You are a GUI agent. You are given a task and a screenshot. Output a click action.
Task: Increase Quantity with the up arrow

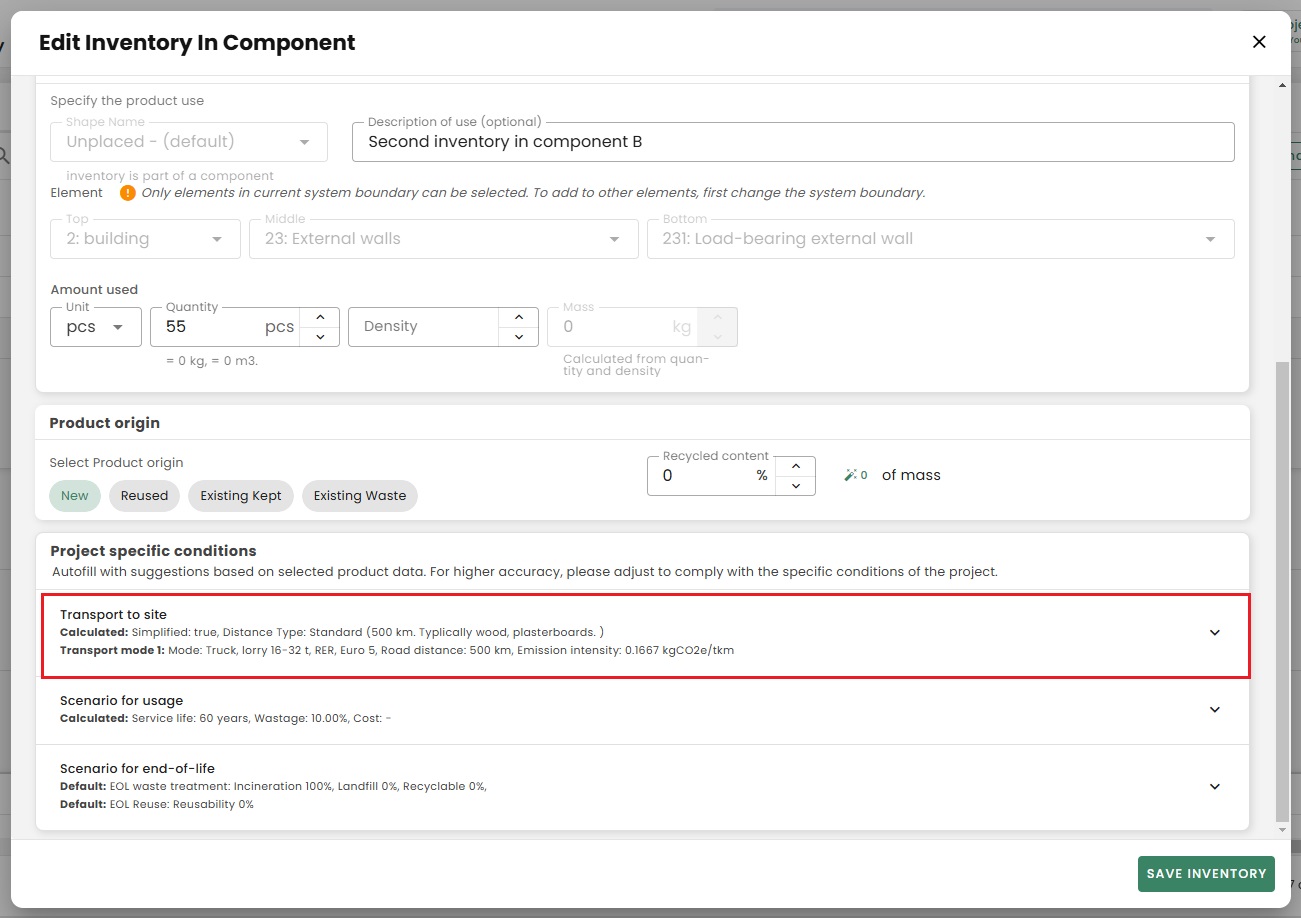(320, 317)
